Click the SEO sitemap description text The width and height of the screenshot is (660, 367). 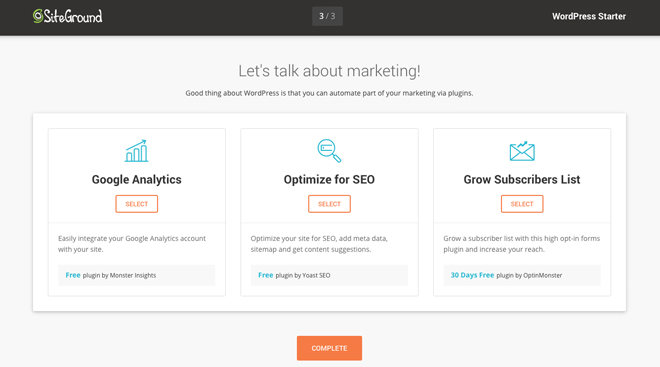(319, 244)
